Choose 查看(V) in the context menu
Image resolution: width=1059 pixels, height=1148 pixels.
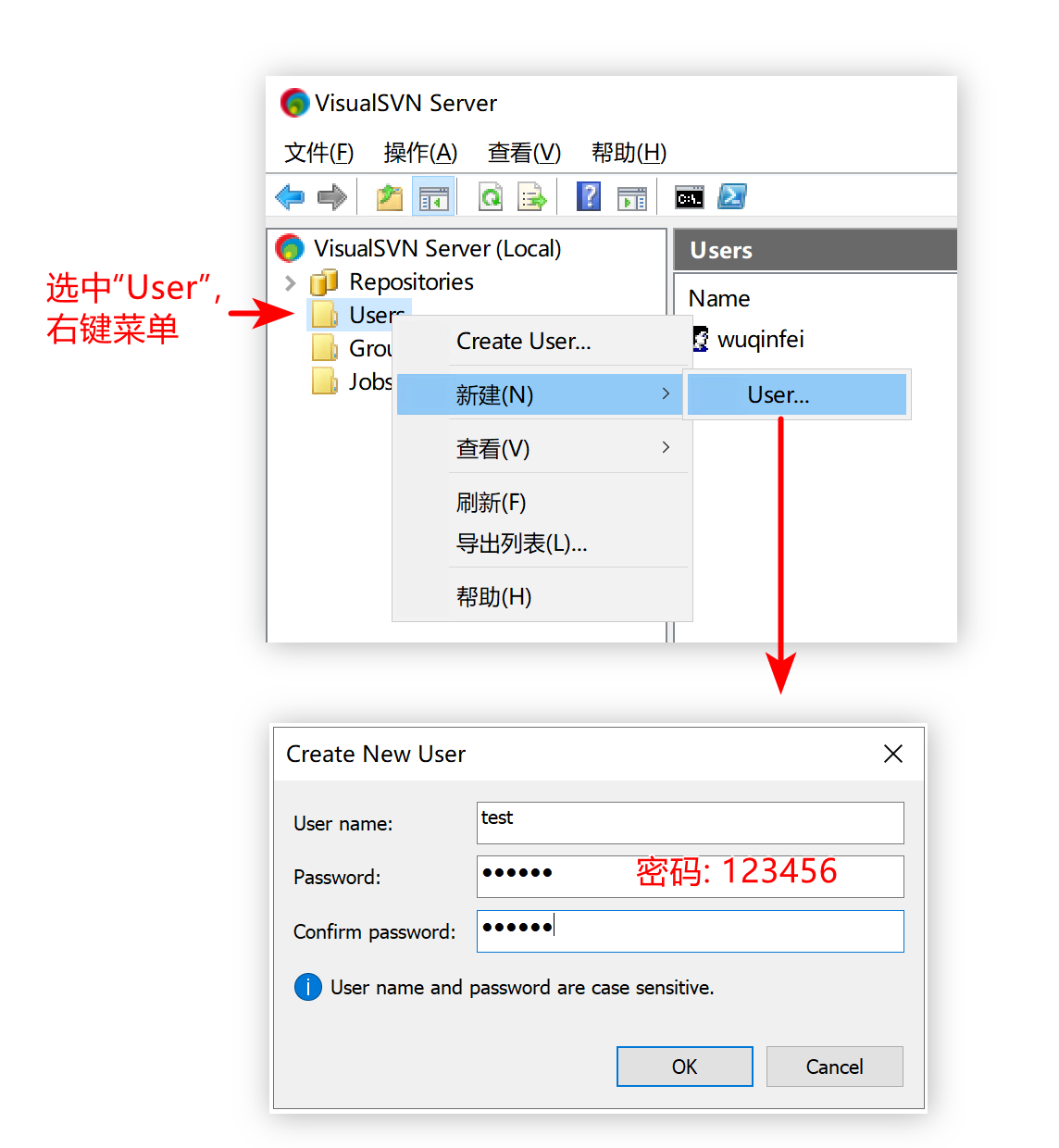(x=542, y=448)
